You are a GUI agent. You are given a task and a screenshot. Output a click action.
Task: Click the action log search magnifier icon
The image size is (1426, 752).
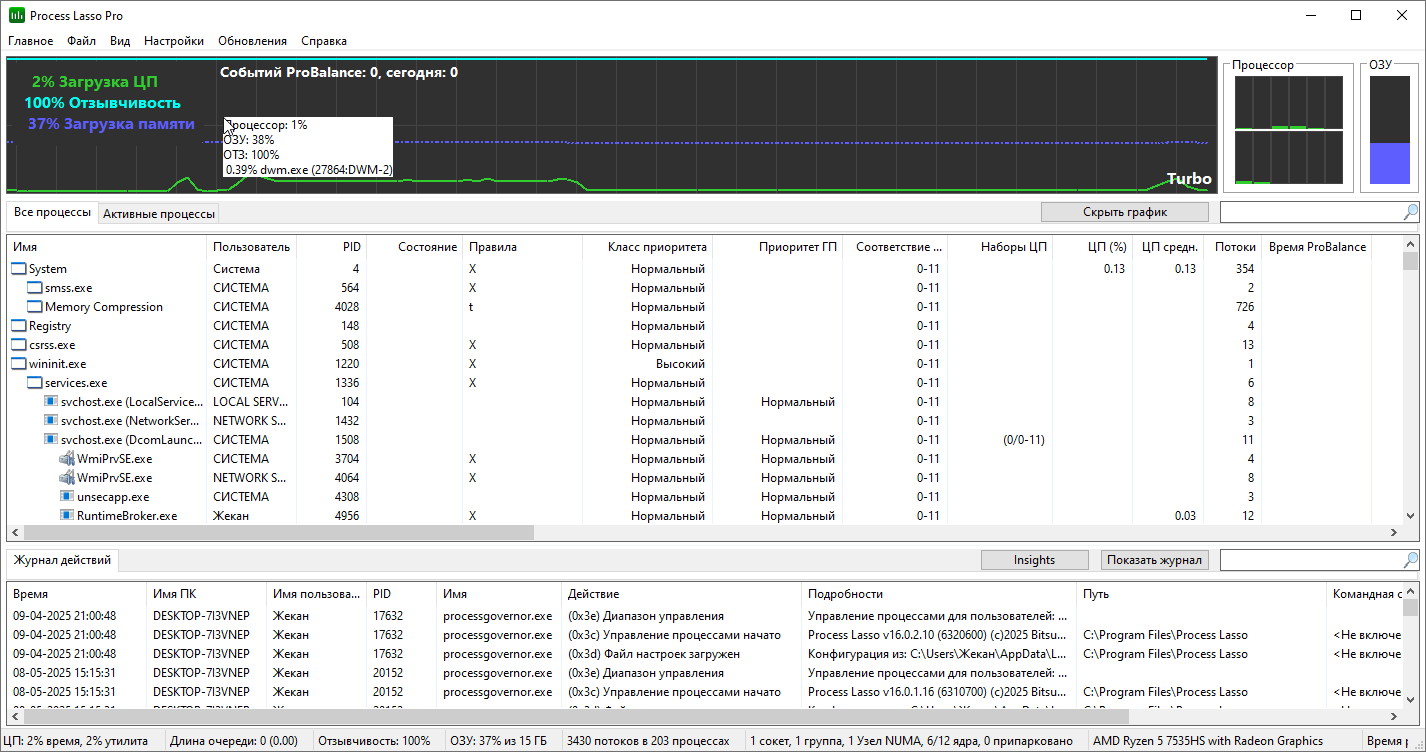[x=1410, y=560]
